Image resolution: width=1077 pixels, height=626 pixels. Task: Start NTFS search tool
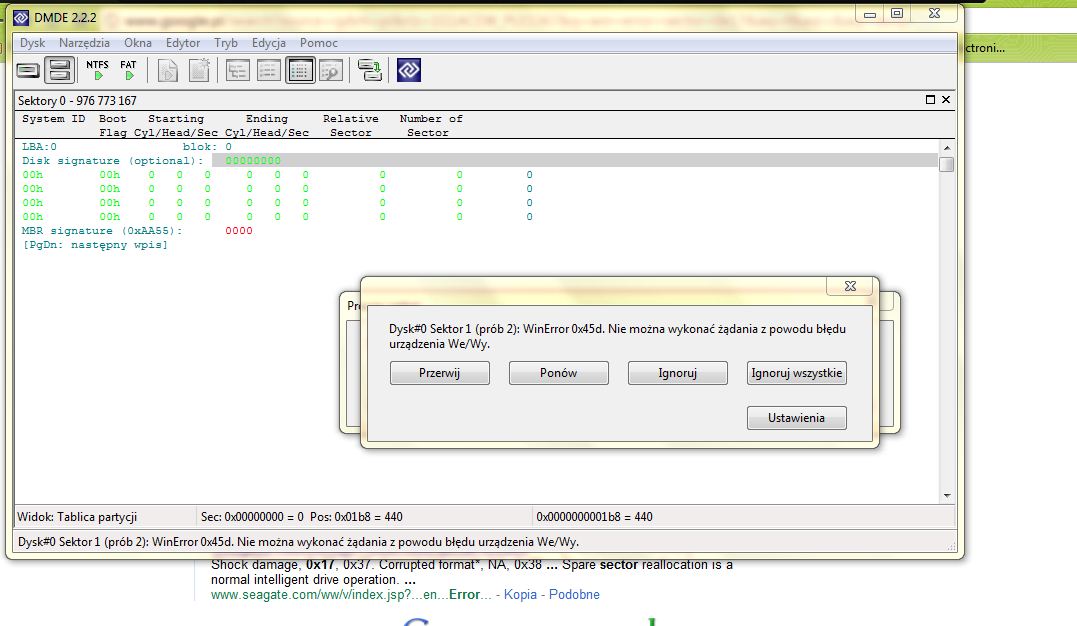98,70
